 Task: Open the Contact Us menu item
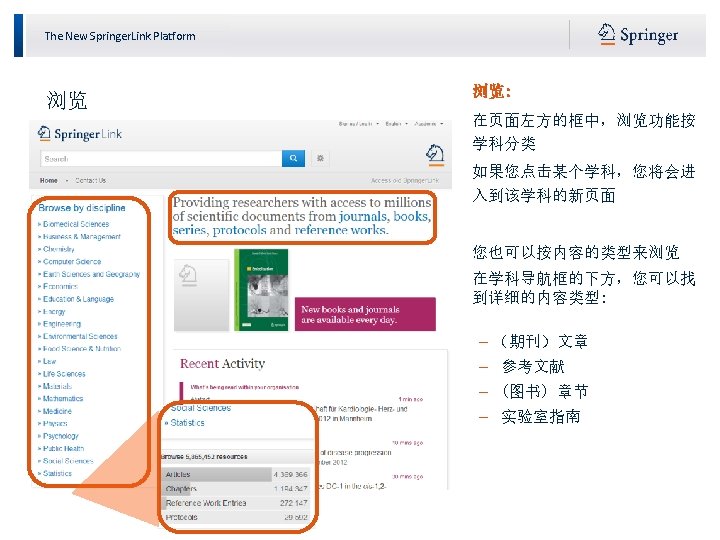90,180
